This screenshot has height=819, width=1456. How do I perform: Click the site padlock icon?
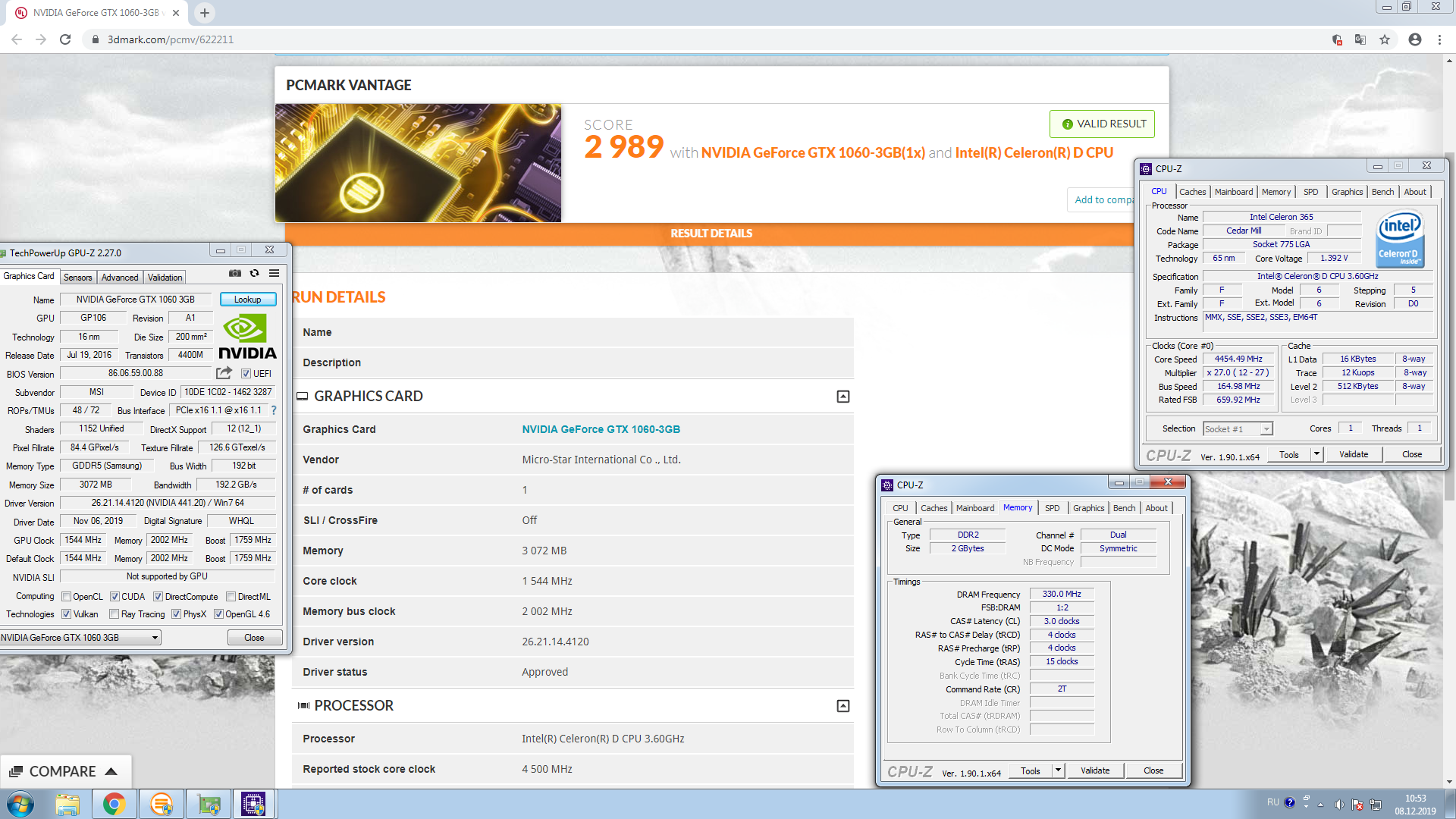coord(96,39)
